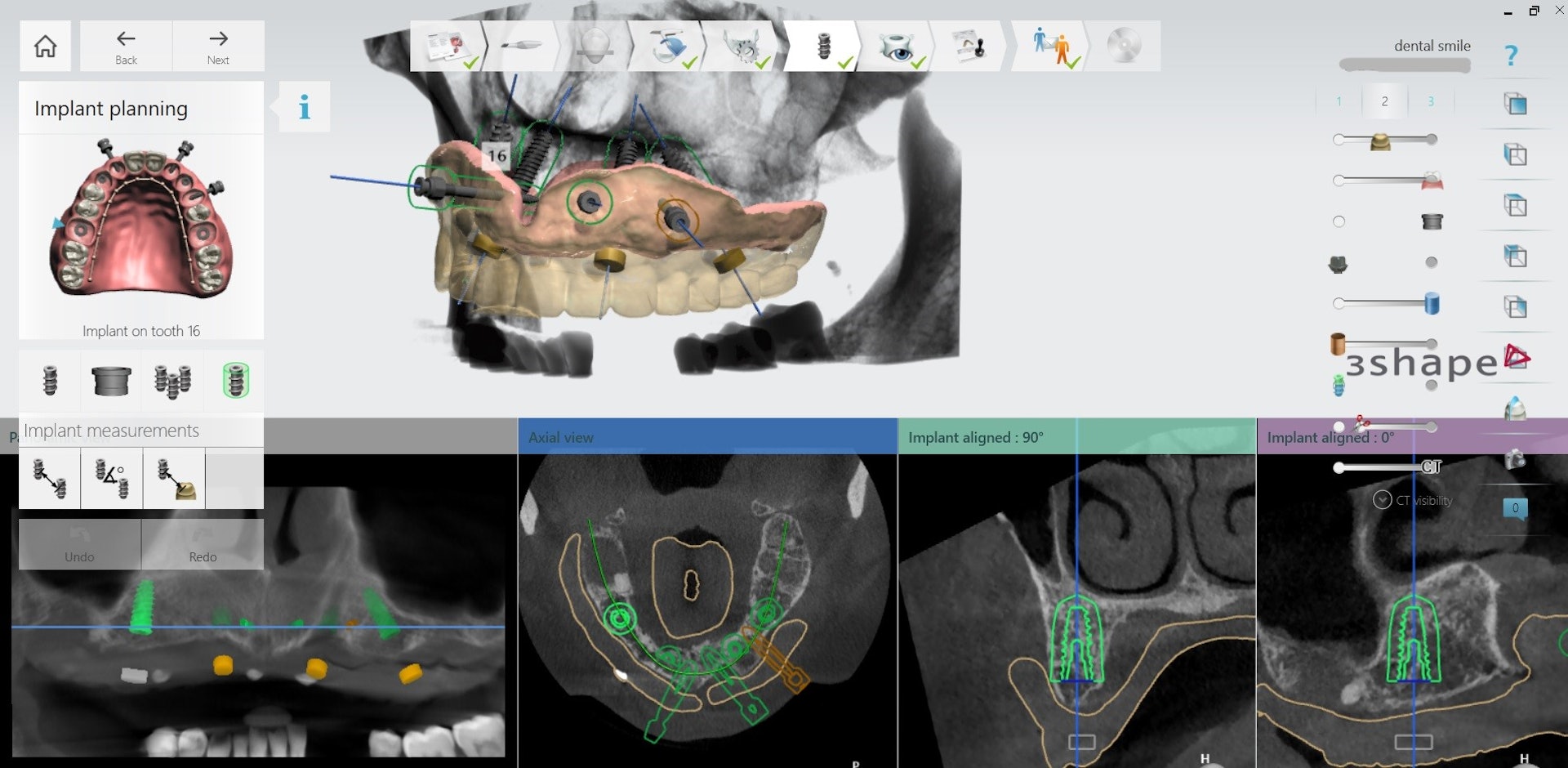Select the implant angle measurement tool
The width and height of the screenshot is (1568, 768).
(111, 479)
